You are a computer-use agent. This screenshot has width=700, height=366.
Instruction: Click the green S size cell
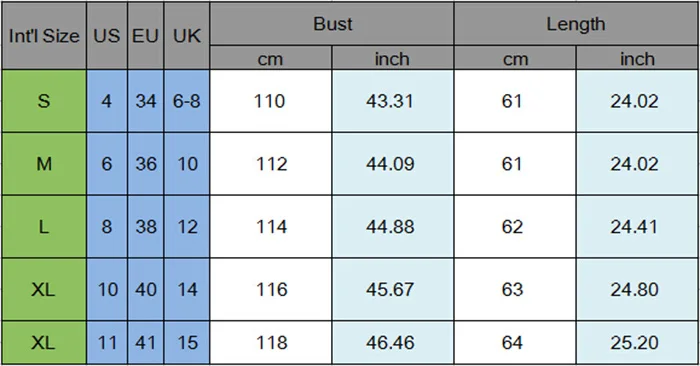[44, 101]
